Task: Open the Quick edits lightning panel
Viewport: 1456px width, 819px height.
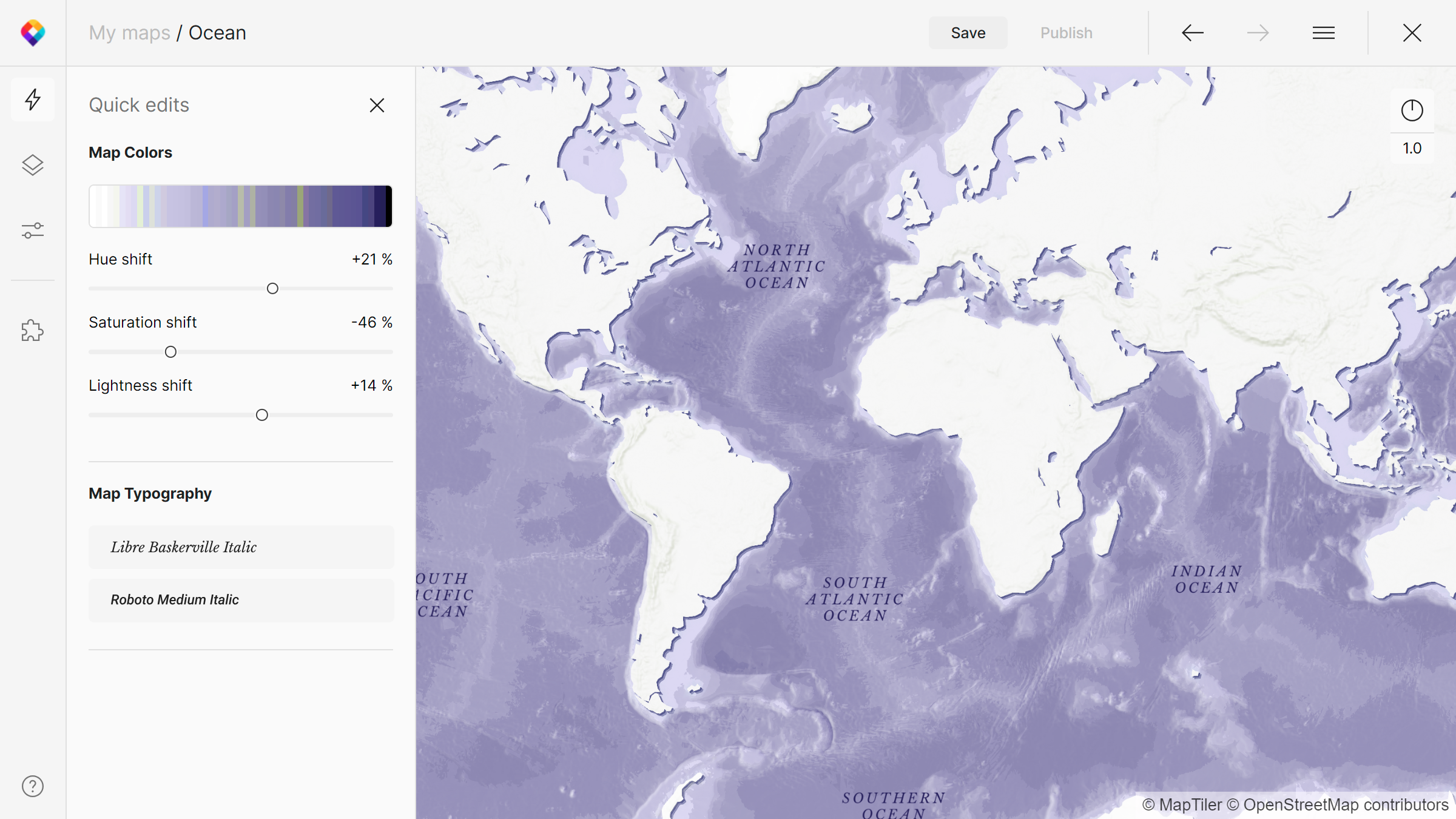Action: point(33,99)
